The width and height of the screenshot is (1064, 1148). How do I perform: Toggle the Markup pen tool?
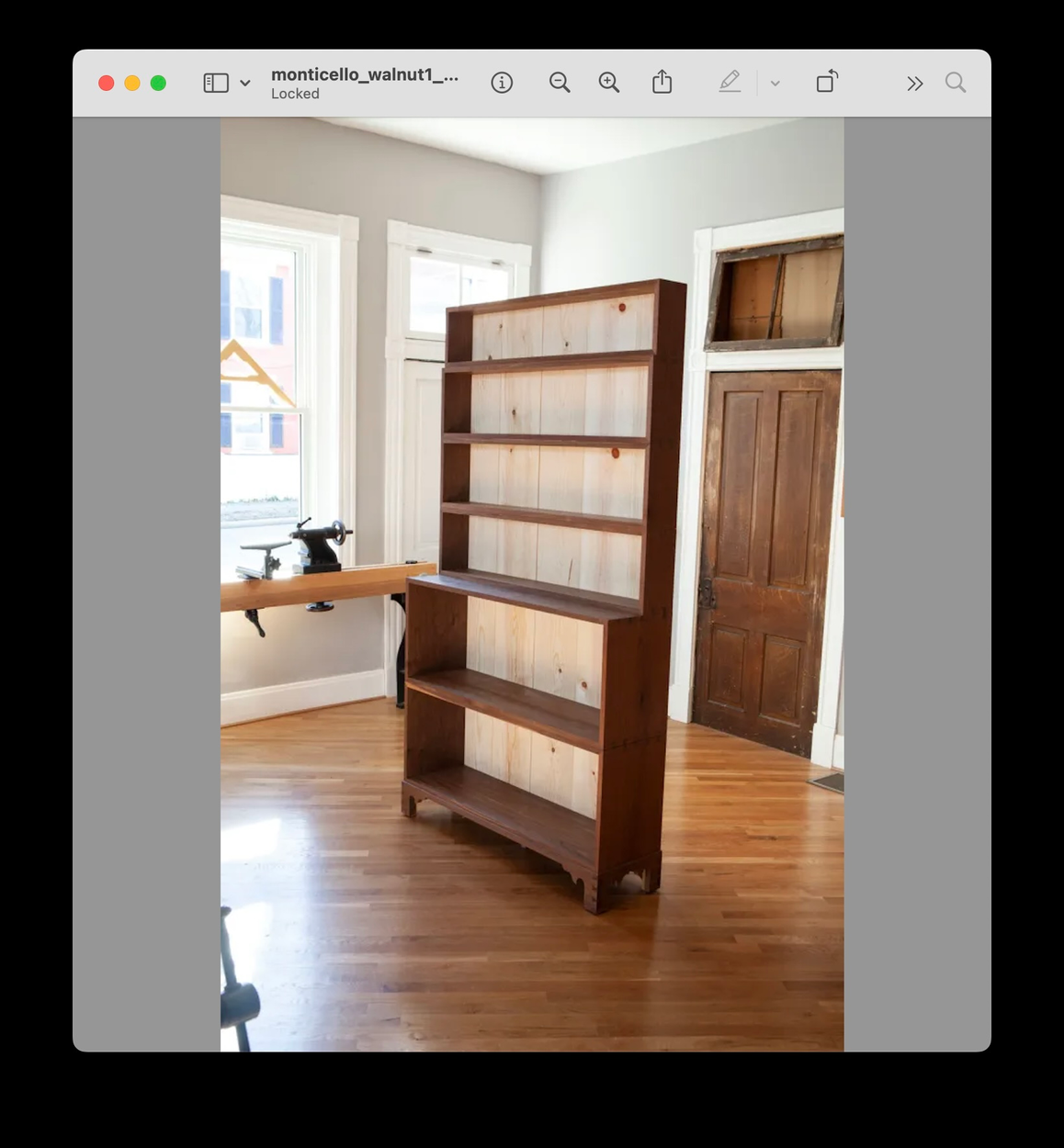click(730, 82)
